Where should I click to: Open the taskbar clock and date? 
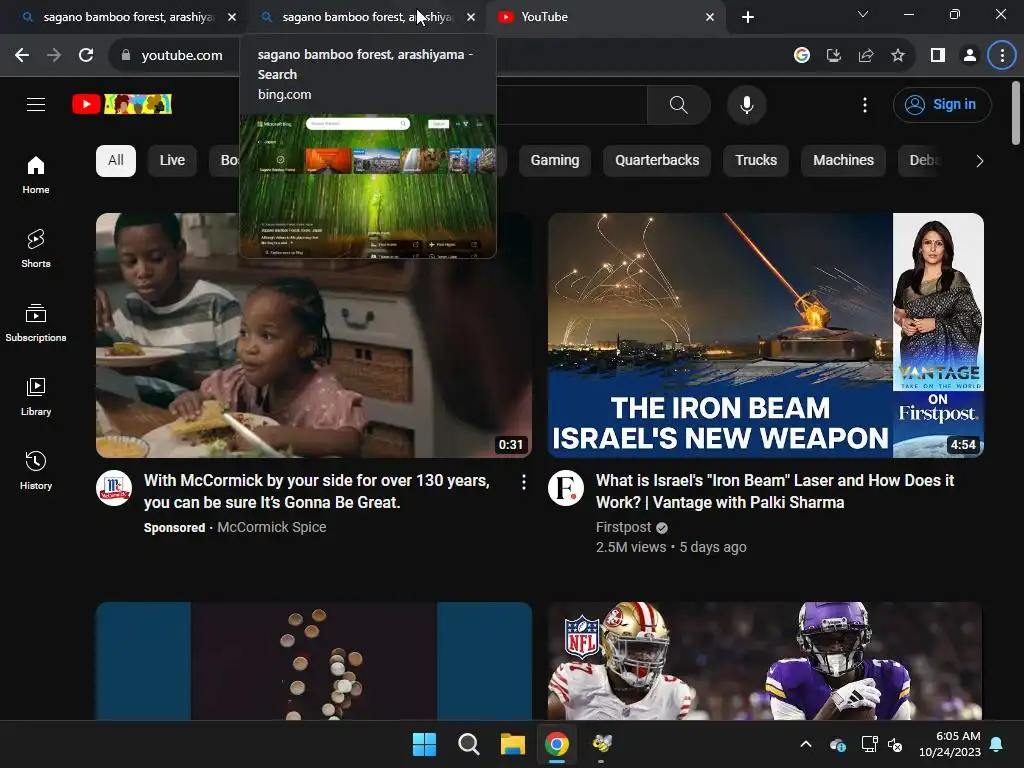(950, 744)
